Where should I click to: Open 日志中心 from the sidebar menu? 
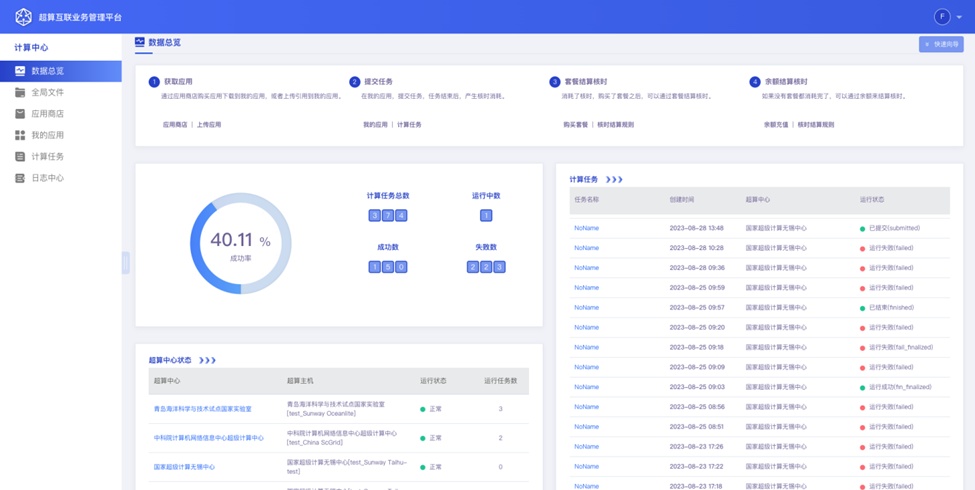(47, 178)
